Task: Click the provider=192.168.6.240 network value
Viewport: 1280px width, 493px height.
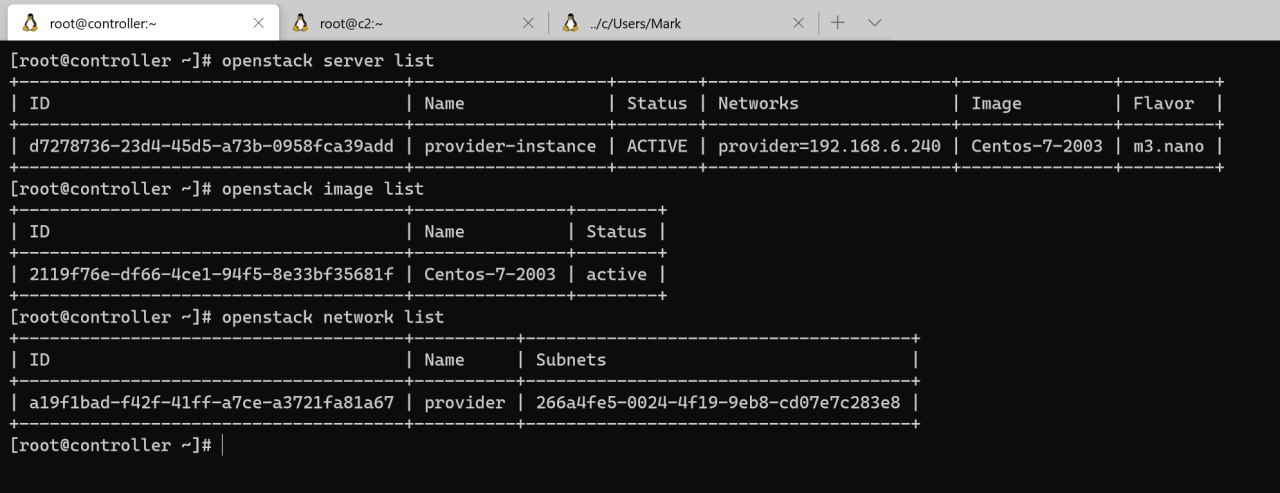Action: (829, 146)
